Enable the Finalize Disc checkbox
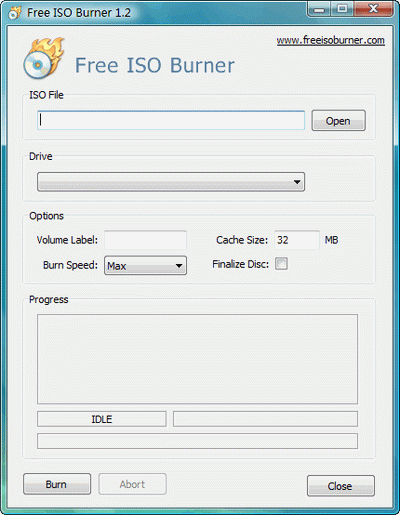The height and width of the screenshot is (515, 400). (281, 264)
